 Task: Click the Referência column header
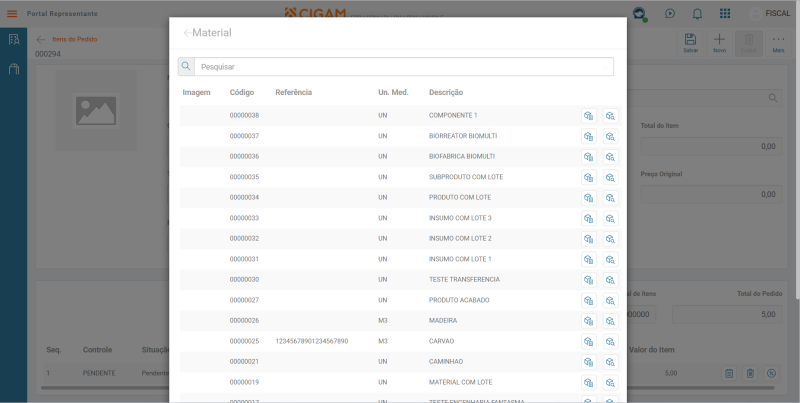[x=293, y=92]
